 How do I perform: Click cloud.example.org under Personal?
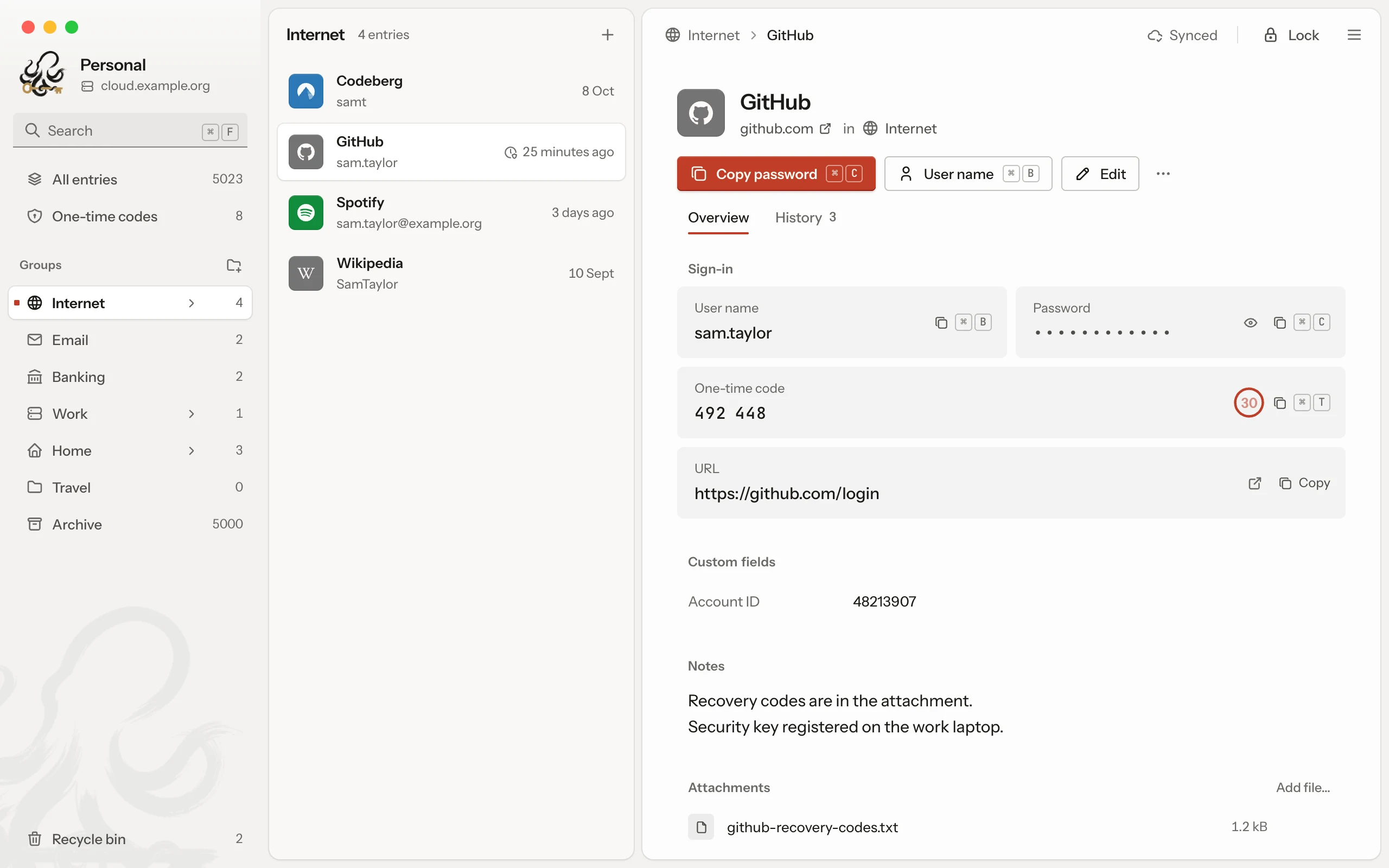(x=155, y=86)
